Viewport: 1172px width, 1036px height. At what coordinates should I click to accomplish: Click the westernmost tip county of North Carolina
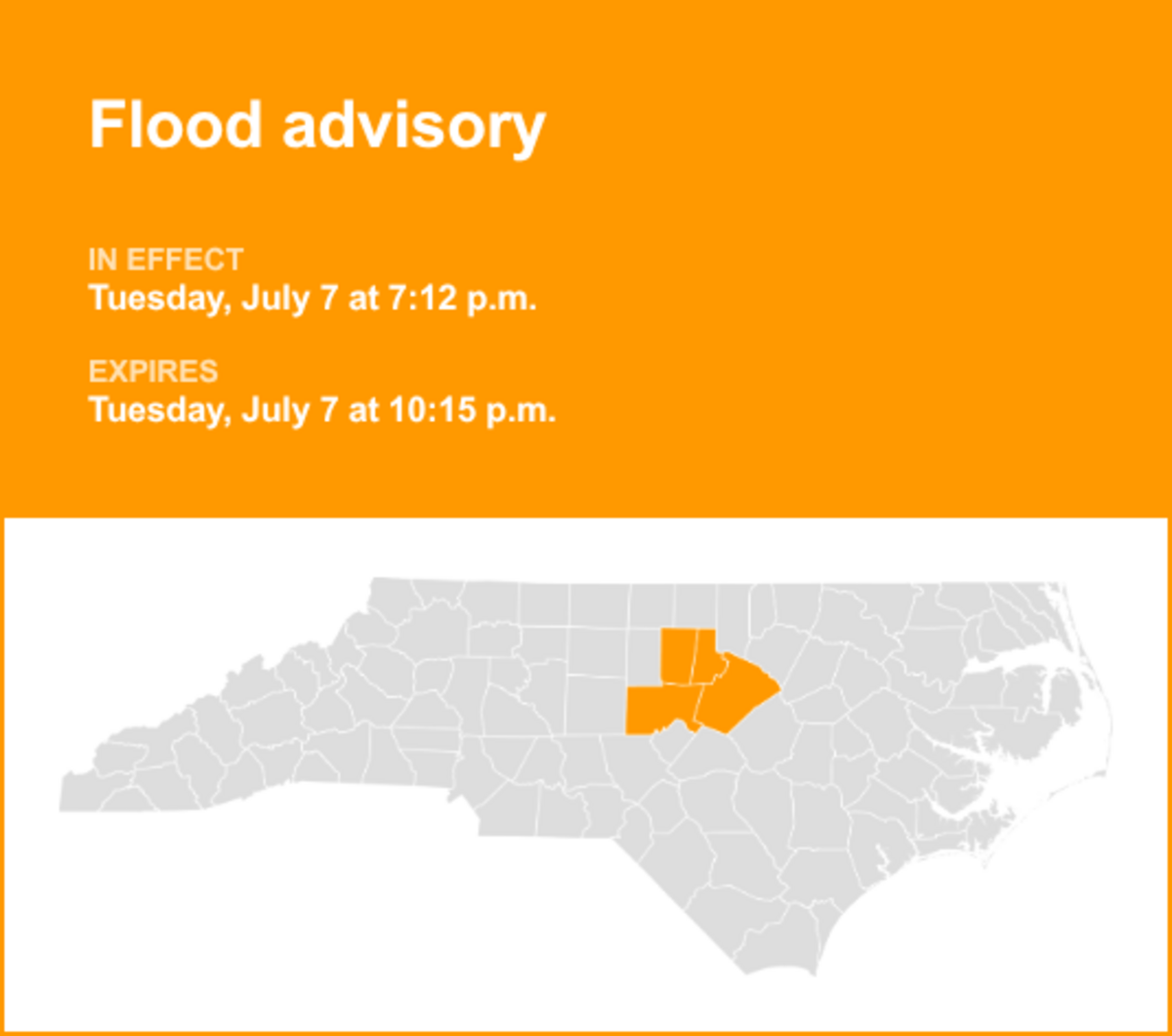86,793
